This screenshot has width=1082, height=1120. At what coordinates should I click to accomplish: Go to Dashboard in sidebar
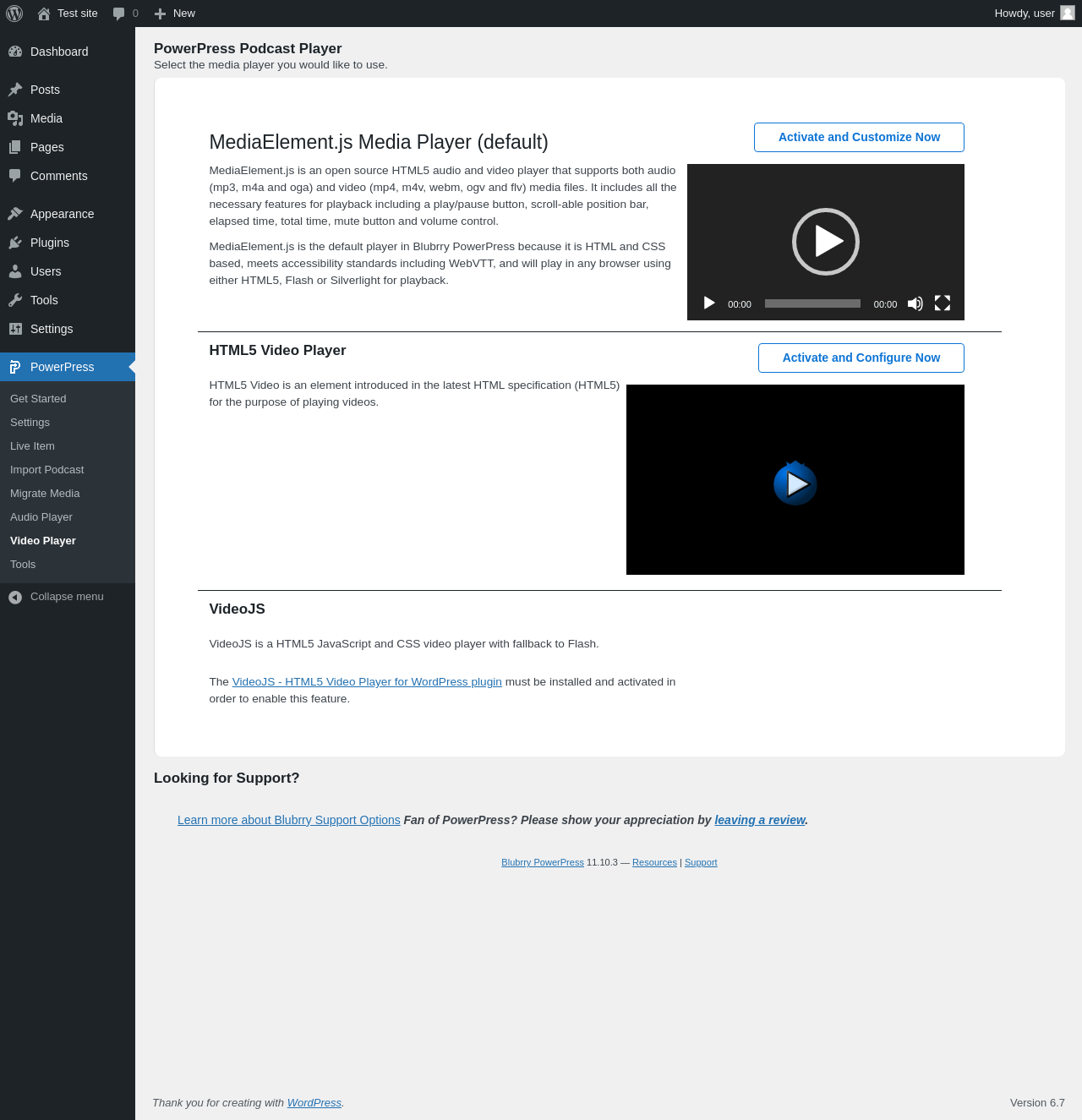pyautogui.click(x=68, y=52)
